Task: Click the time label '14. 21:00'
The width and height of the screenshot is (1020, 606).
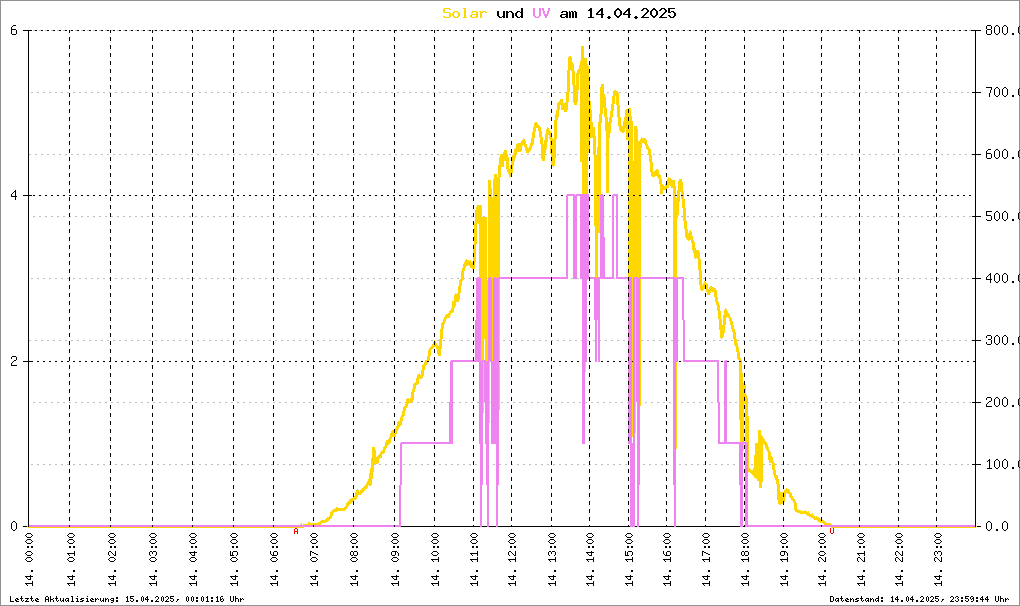Action: pyautogui.click(x=861, y=559)
